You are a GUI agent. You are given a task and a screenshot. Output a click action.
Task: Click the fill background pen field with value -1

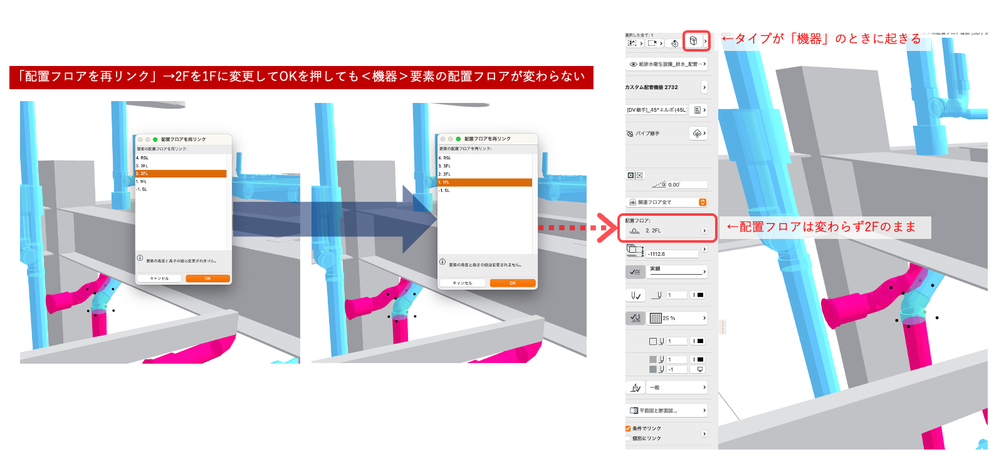(x=677, y=369)
